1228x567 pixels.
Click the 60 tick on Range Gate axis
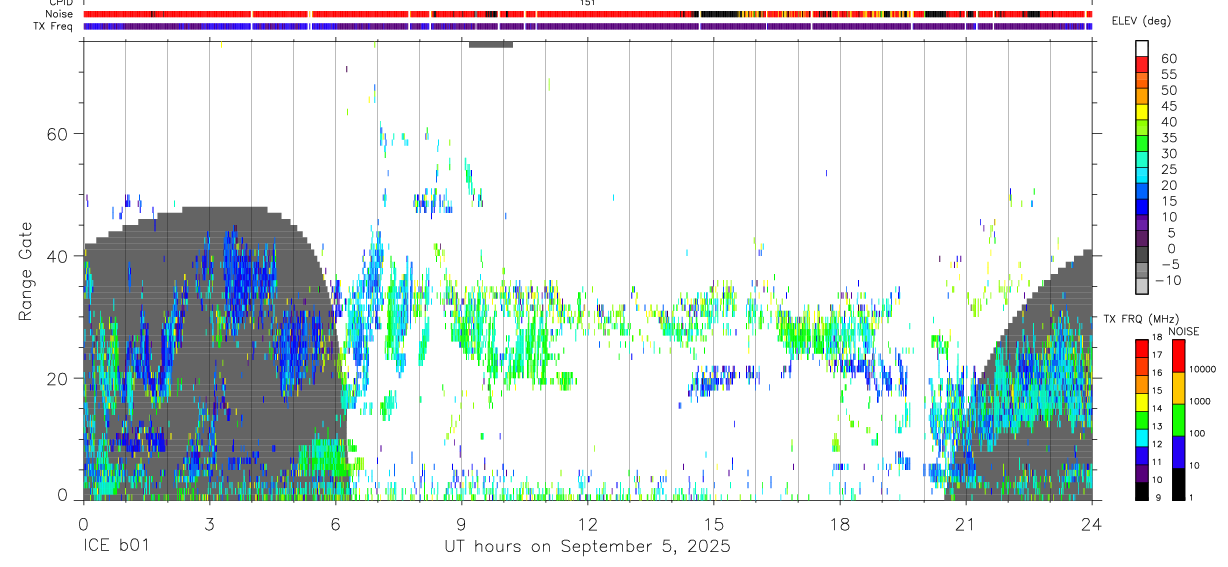[x=55, y=133]
